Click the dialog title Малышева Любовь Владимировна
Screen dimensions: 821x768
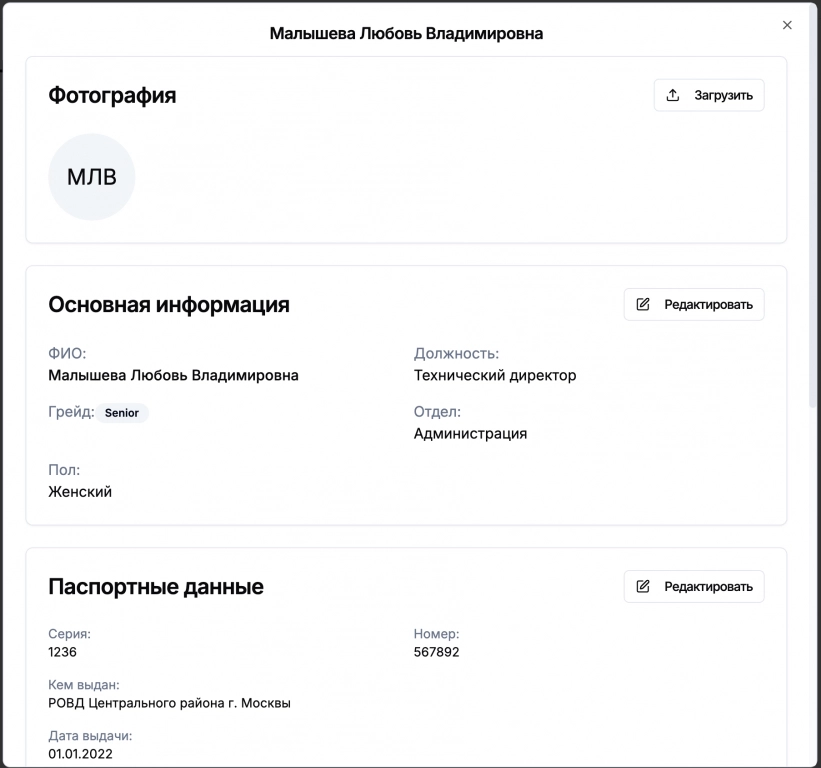(406, 34)
